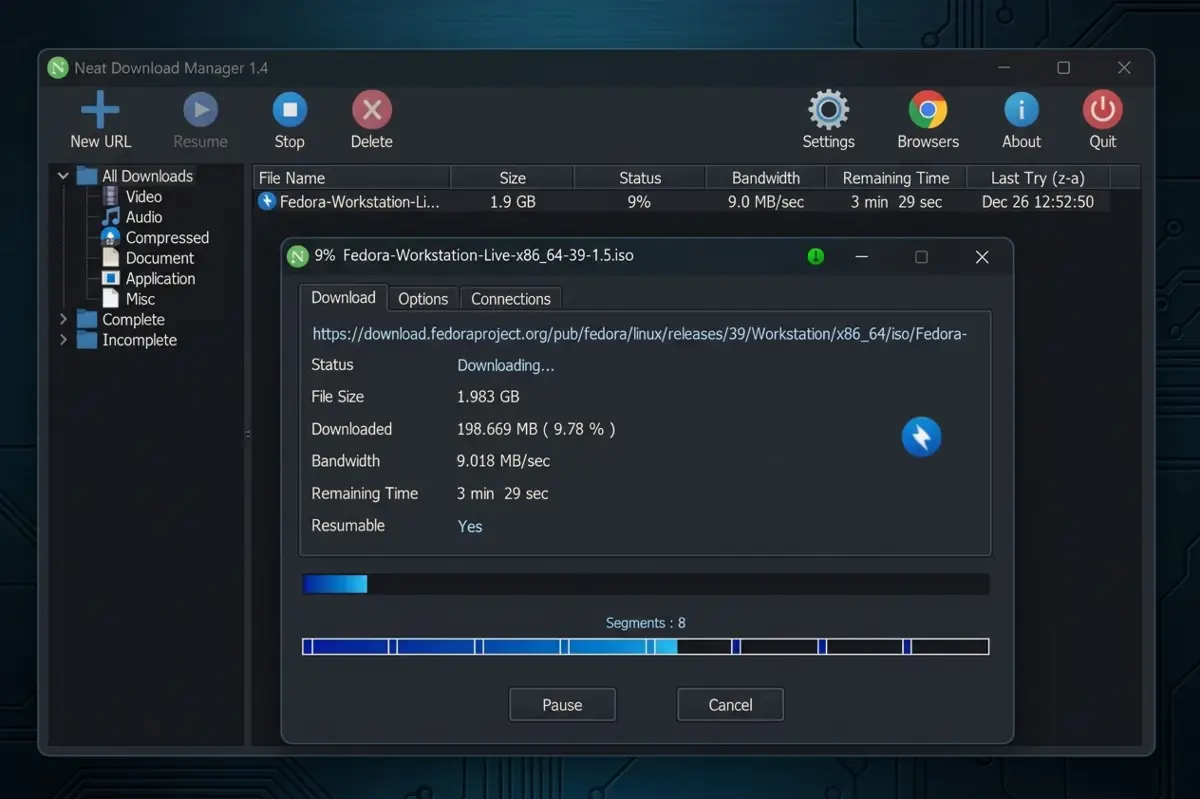1200x799 pixels.
Task: Click the Cancel button
Action: [x=730, y=705]
